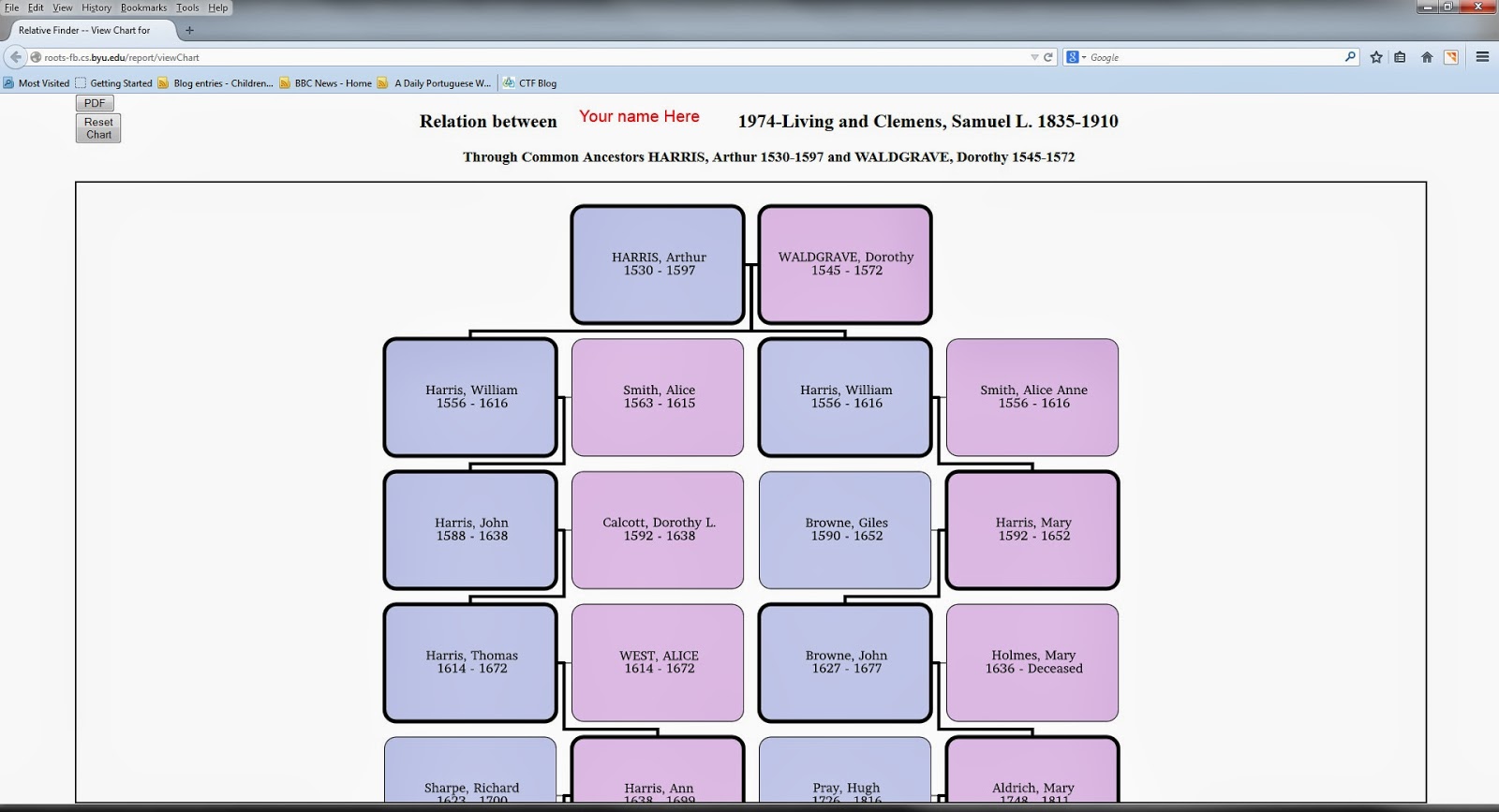
Task: Click the URL address field
Action: point(534,57)
